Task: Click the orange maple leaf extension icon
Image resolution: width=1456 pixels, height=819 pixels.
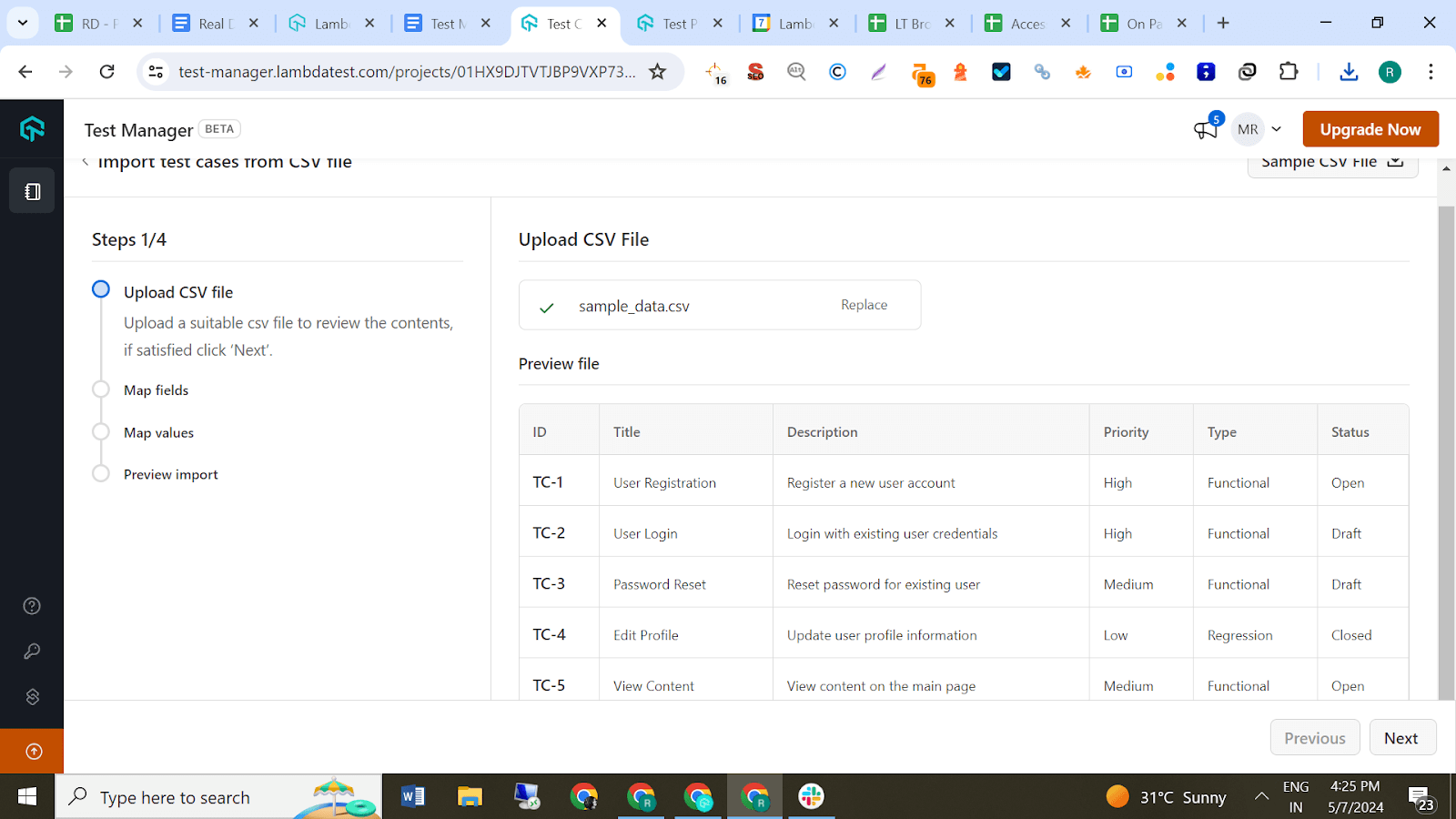Action: point(1083,72)
